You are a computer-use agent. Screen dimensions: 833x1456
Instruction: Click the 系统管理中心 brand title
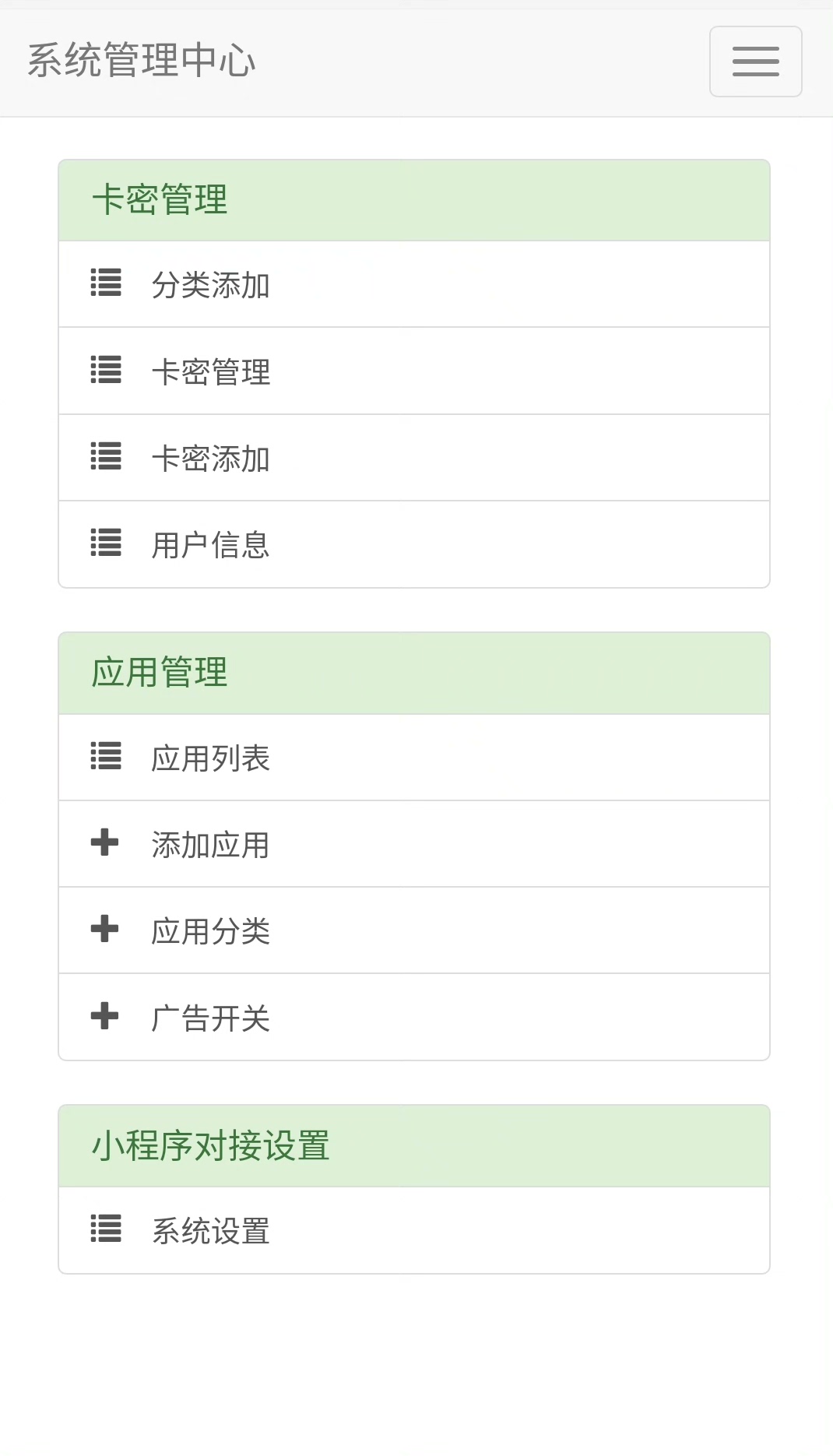point(142,61)
